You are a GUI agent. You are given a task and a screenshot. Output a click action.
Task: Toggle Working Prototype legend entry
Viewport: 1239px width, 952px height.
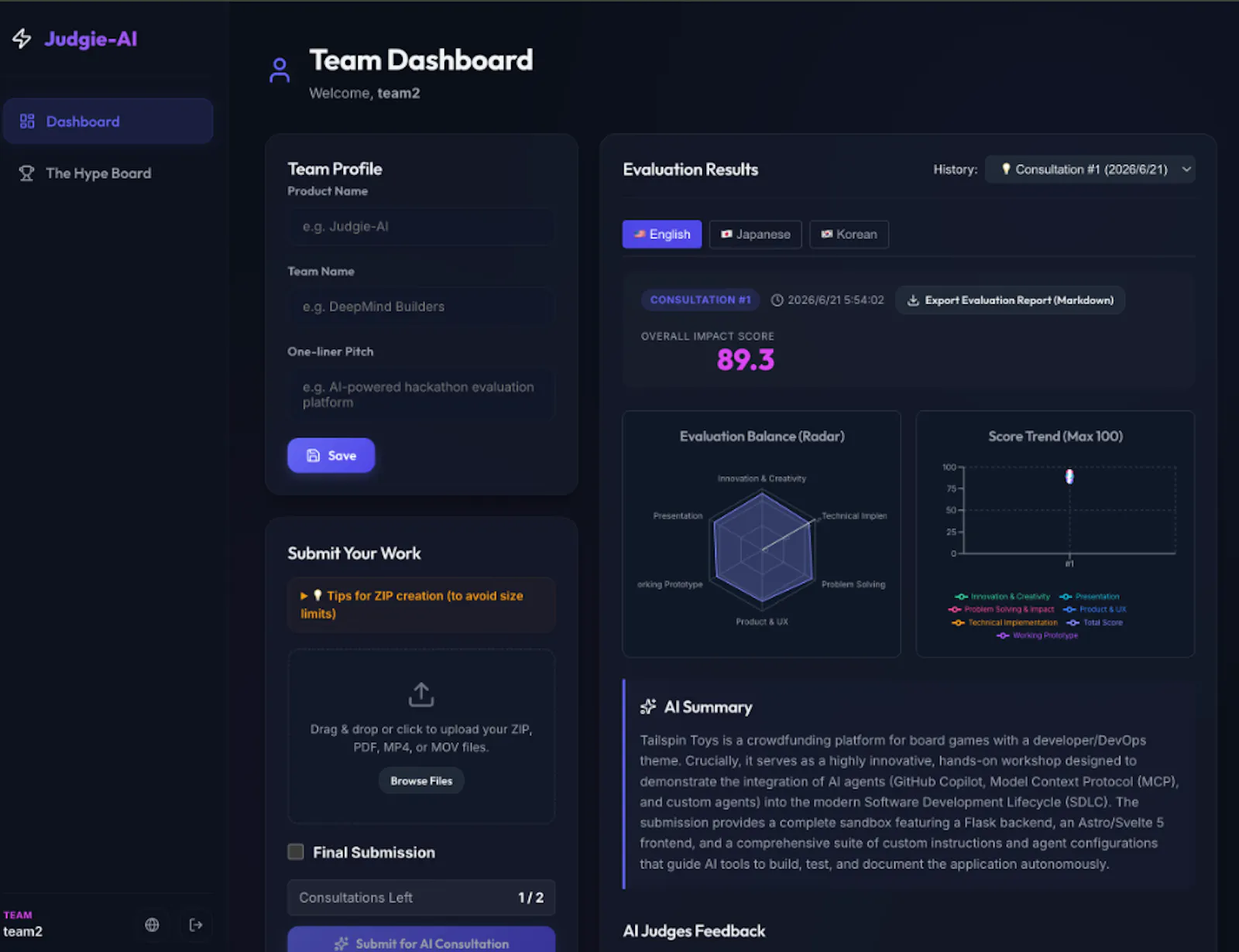[x=1037, y=636]
